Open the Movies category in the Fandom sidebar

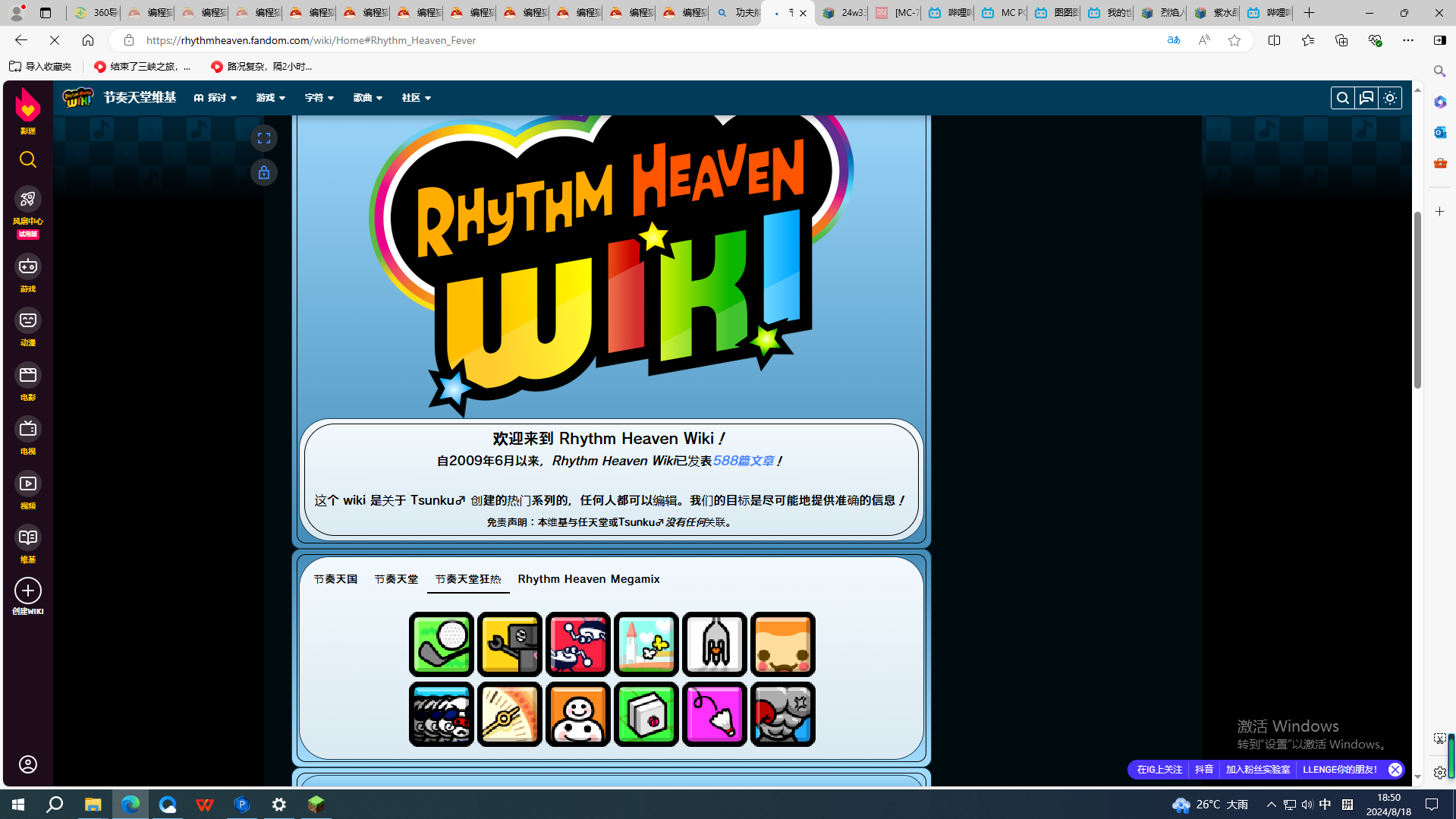28,375
